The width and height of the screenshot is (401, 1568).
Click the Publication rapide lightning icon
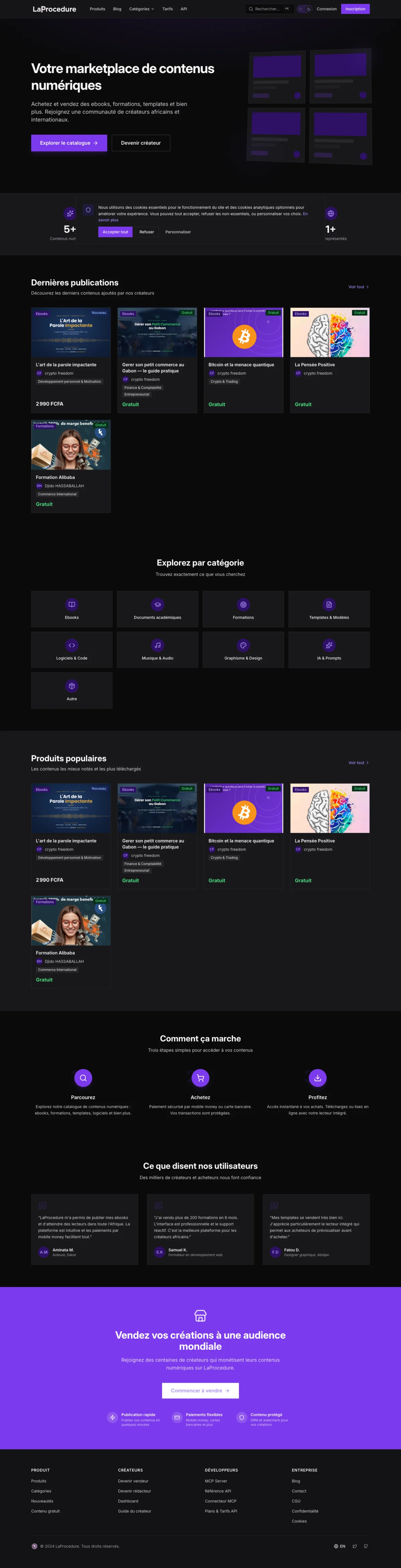113,1417
